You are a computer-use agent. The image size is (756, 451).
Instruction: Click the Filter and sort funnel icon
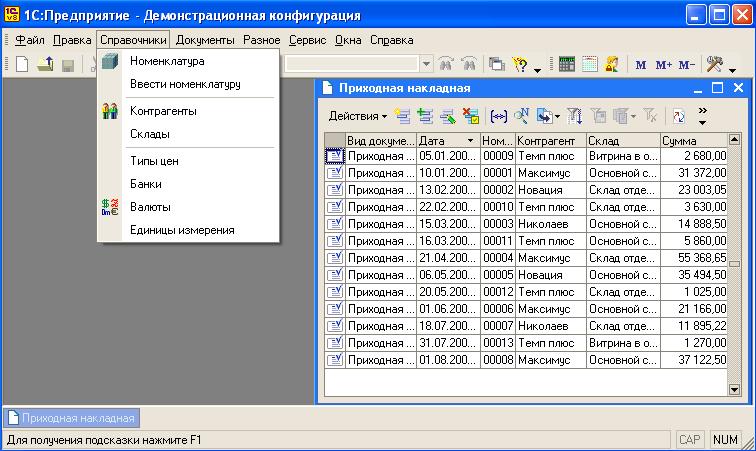[574, 116]
